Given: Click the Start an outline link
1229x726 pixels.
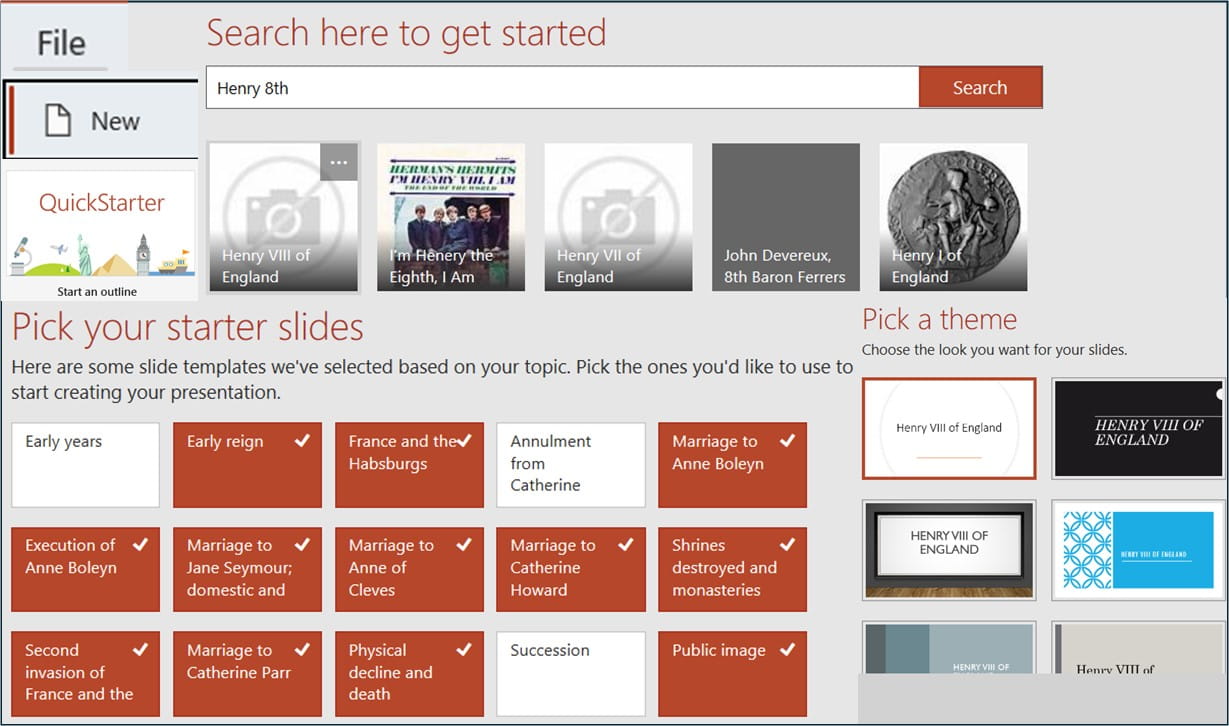Looking at the screenshot, I should click(100, 291).
